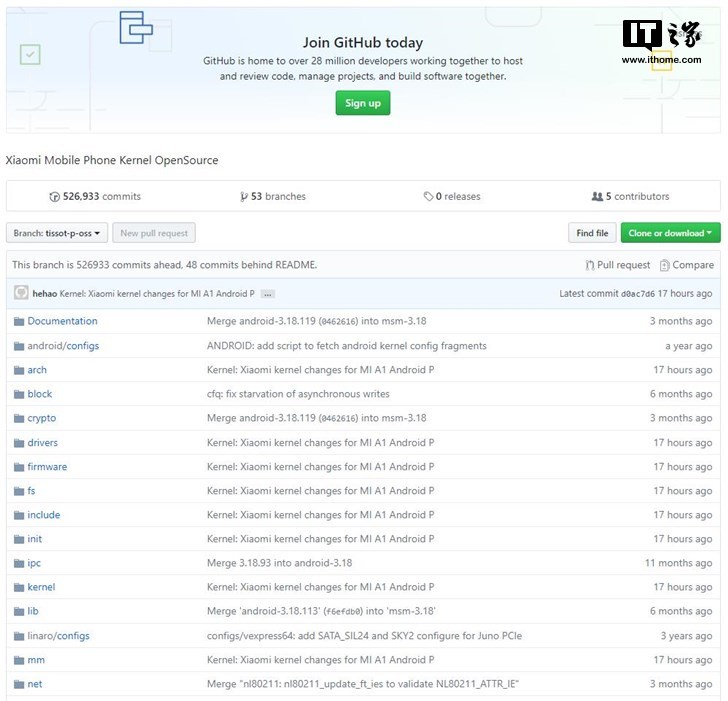Open the commit hash 0462616 in Documentation row
The image size is (728, 701).
click(x=338, y=321)
